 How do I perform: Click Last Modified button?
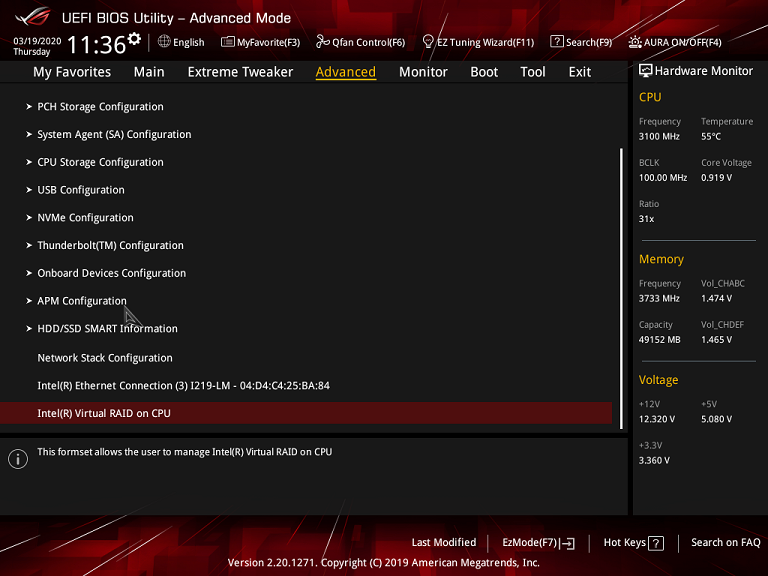coord(444,542)
